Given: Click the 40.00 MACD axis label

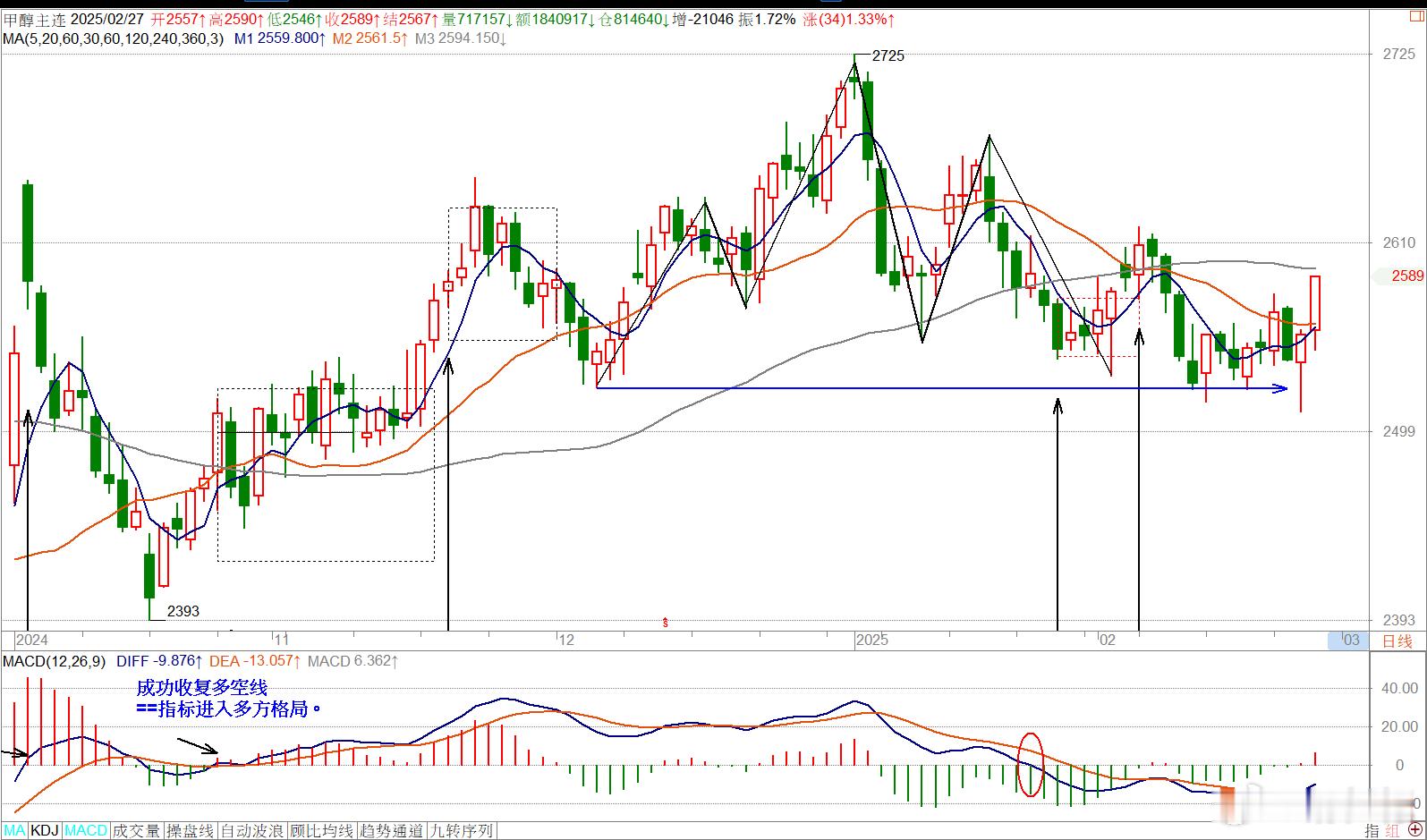Looking at the screenshot, I should tap(1400, 688).
